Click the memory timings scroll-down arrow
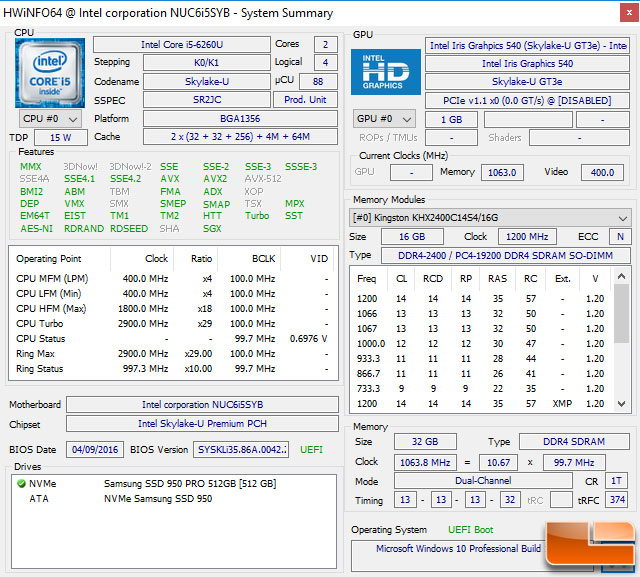Screen dimensions: 640x577 (621, 404)
